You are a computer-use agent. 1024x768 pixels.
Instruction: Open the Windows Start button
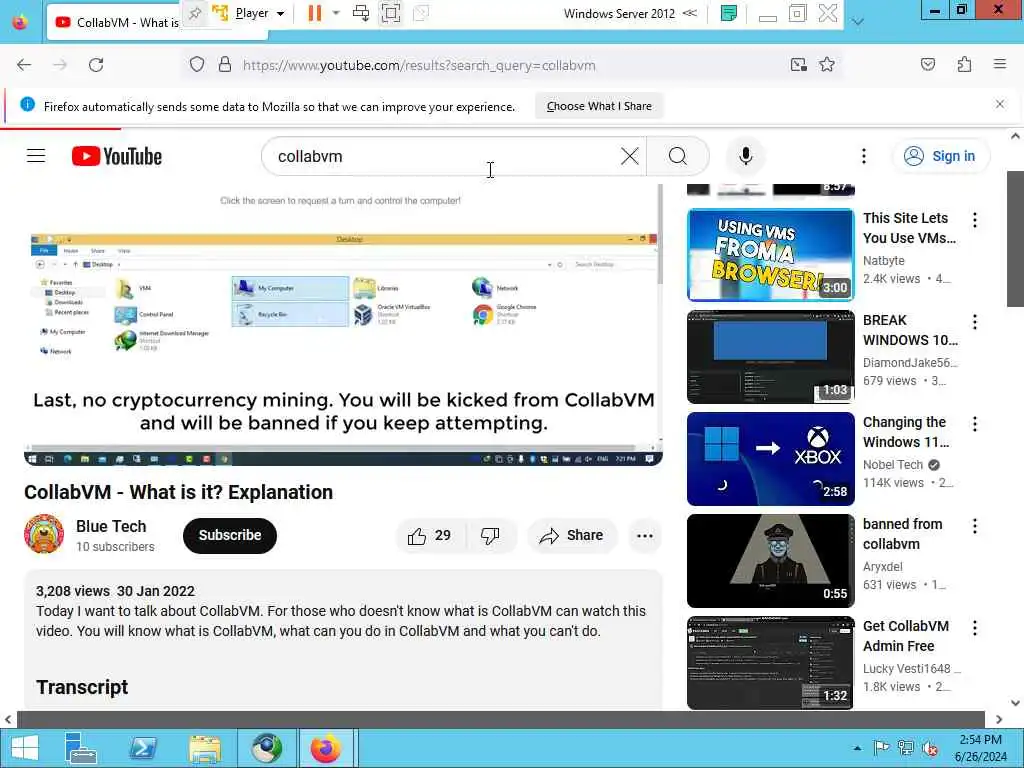25,748
